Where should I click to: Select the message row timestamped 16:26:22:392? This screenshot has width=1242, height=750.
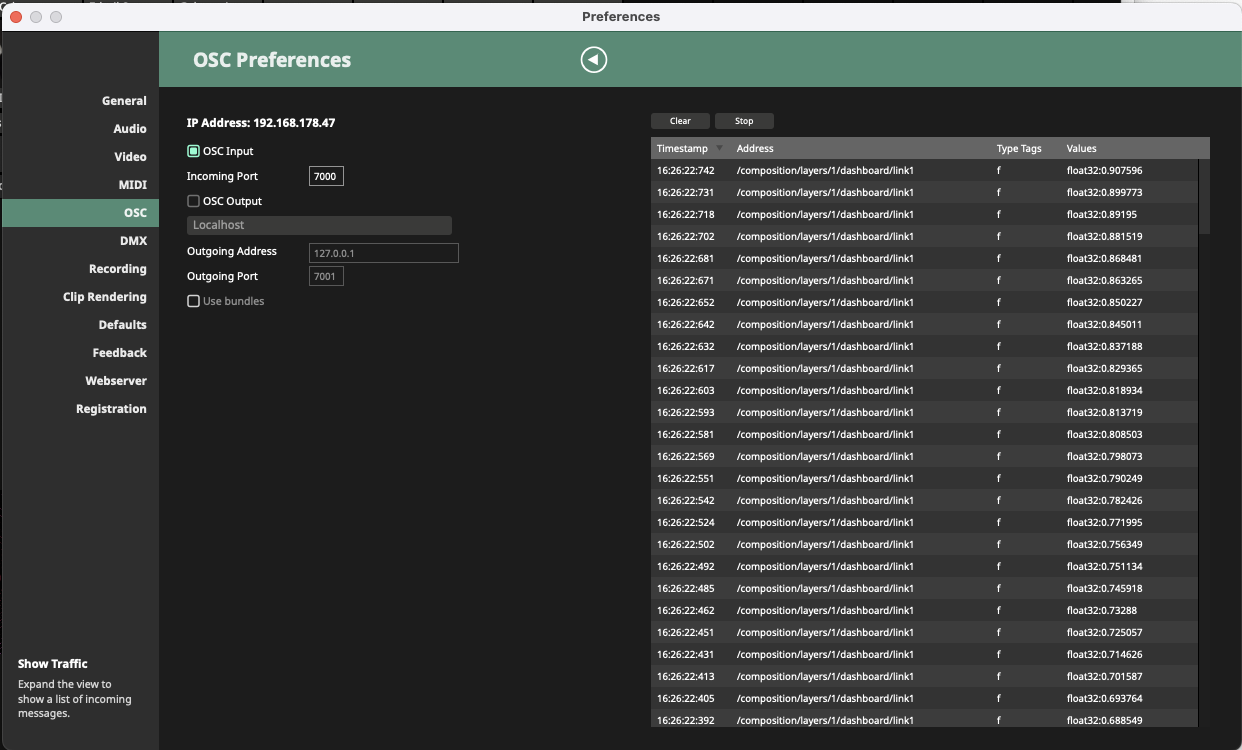pyautogui.click(x=924, y=720)
